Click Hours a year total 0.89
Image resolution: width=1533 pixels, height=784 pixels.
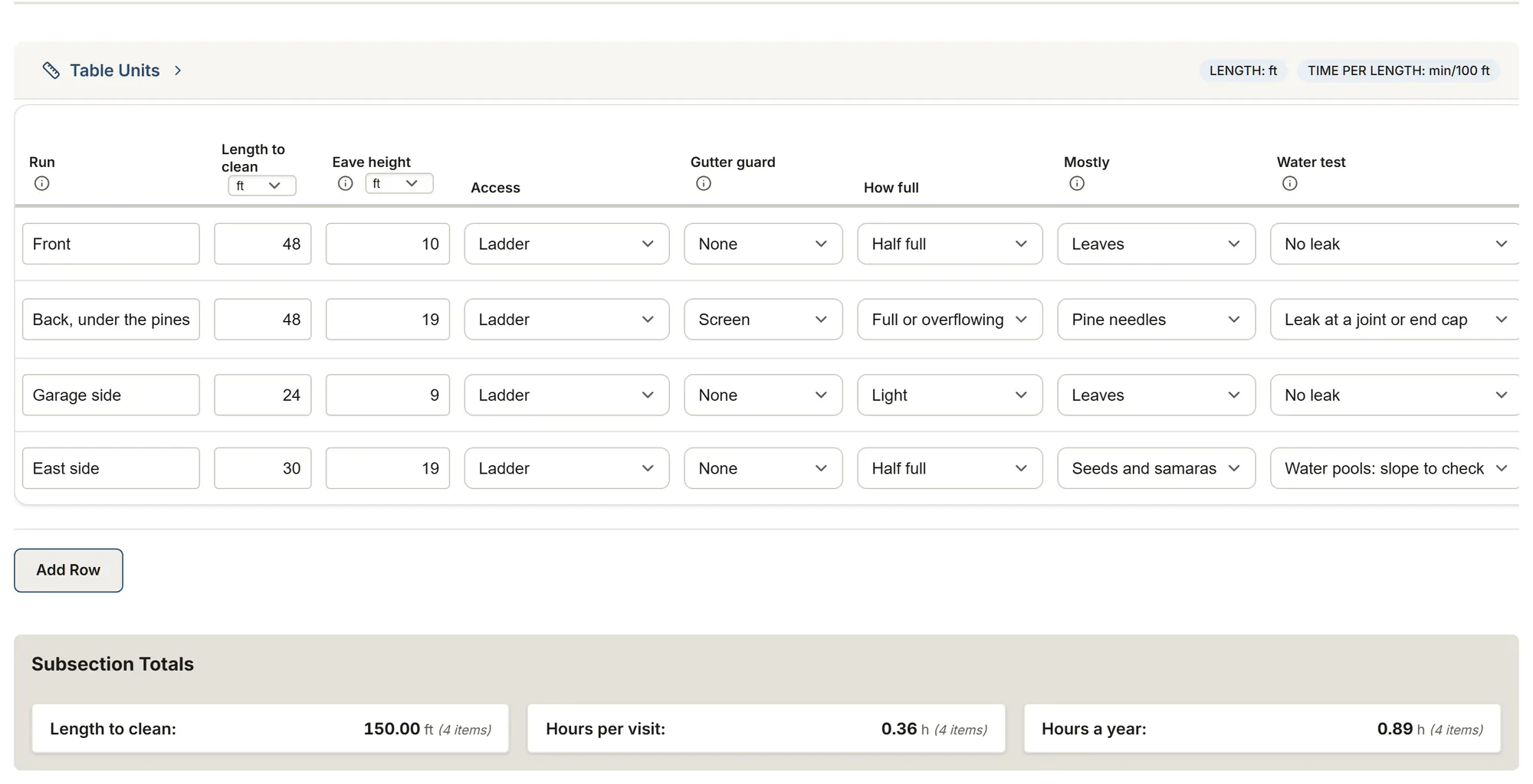[x=1394, y=729]
